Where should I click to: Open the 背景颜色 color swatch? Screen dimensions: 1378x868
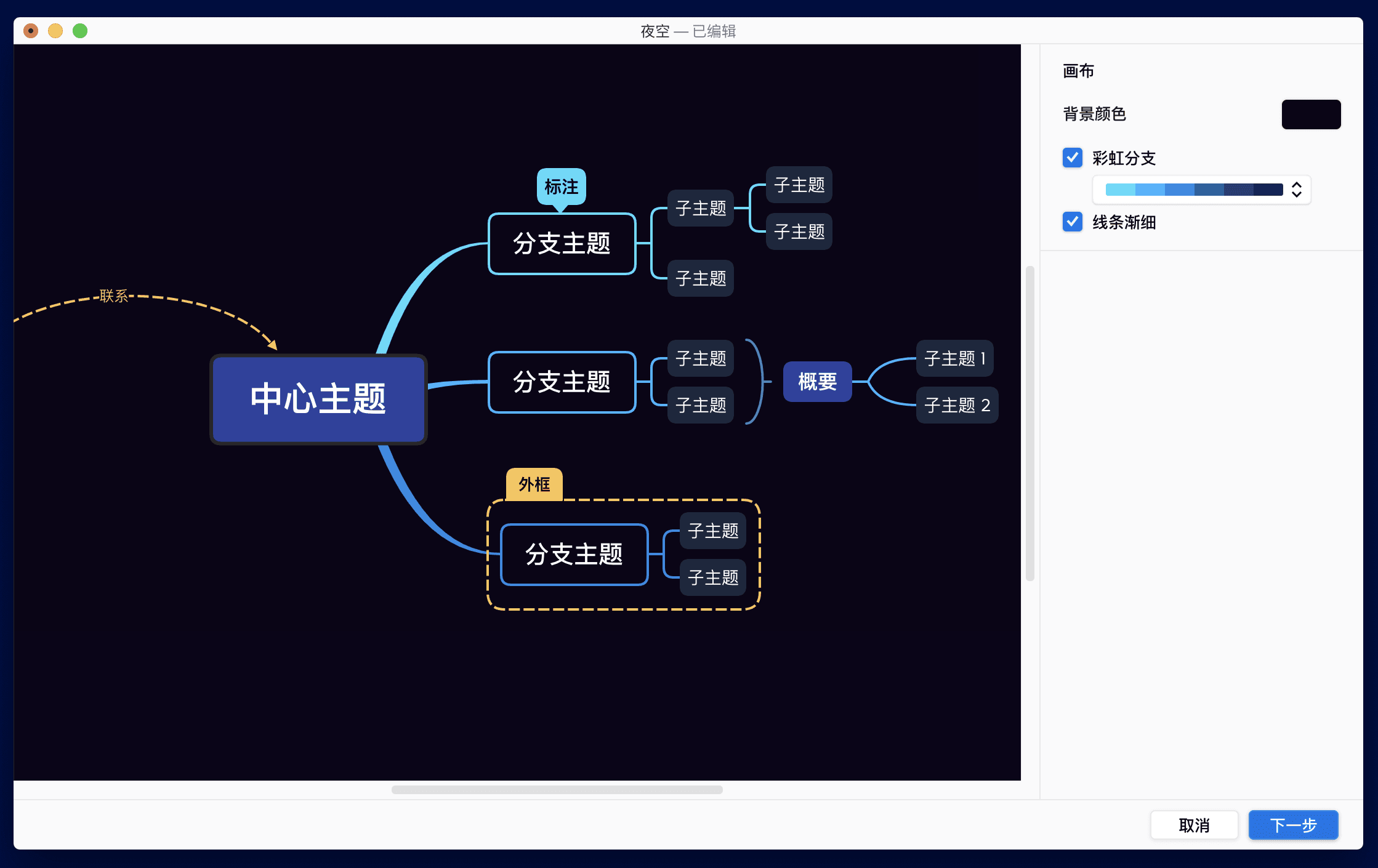click(x=1310, y=114)
